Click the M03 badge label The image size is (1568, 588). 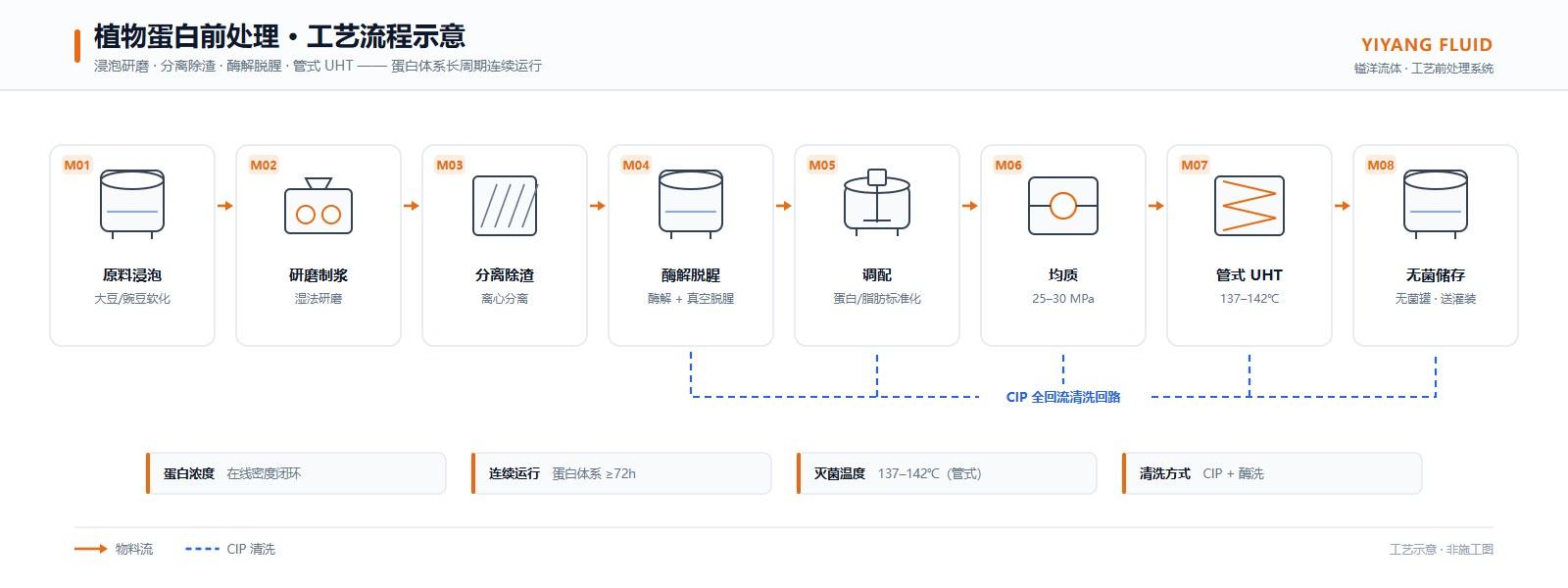[450, 165]
